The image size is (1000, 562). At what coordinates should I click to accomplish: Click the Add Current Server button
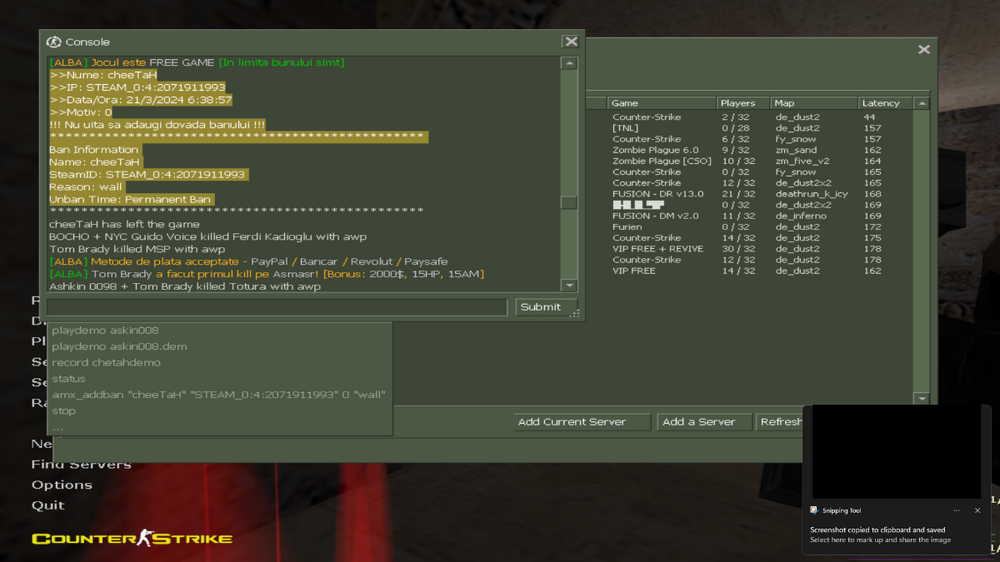point(572,422)
